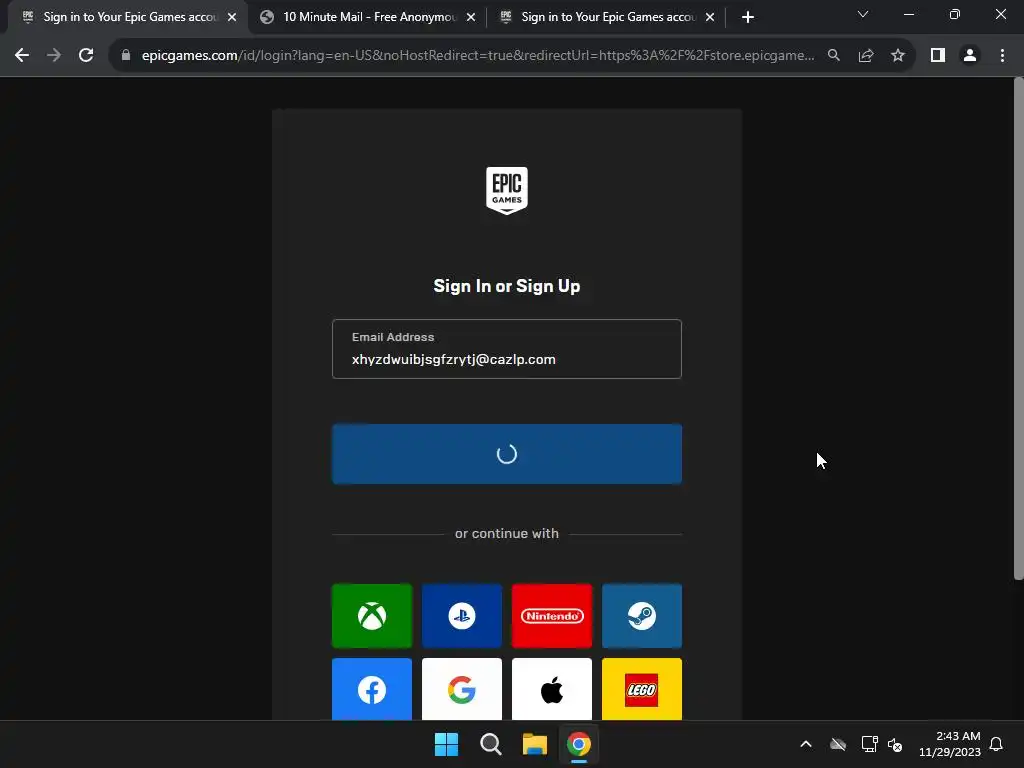Image resolution: width=1024 pixels, height=768 pixels.
Task: Click the Email Address input field
Action: (x=507, y=349)
